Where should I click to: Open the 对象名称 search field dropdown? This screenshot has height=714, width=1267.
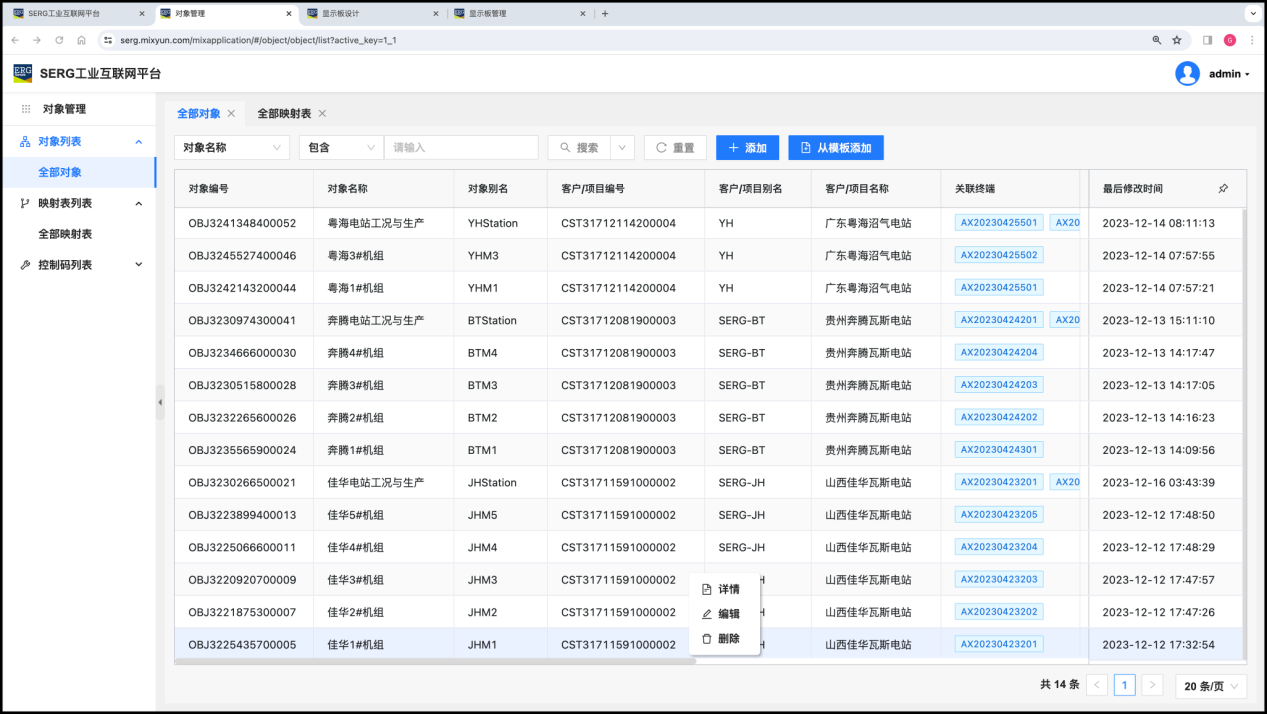coord(231,148)
